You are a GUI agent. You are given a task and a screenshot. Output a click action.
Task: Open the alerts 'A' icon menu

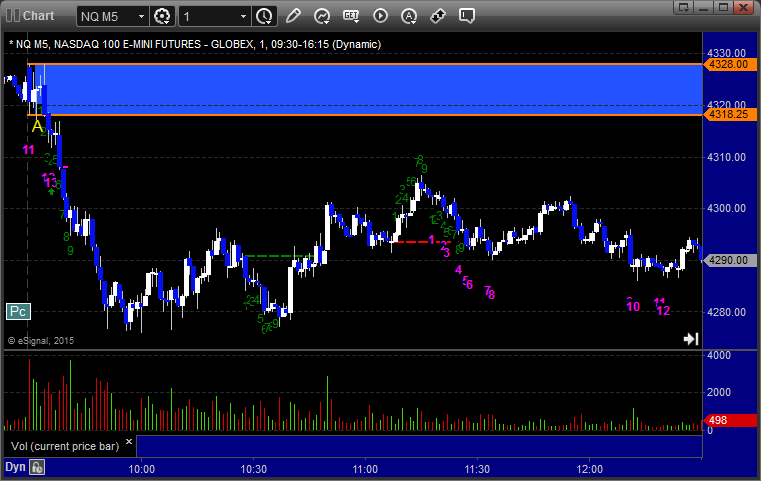409,16
